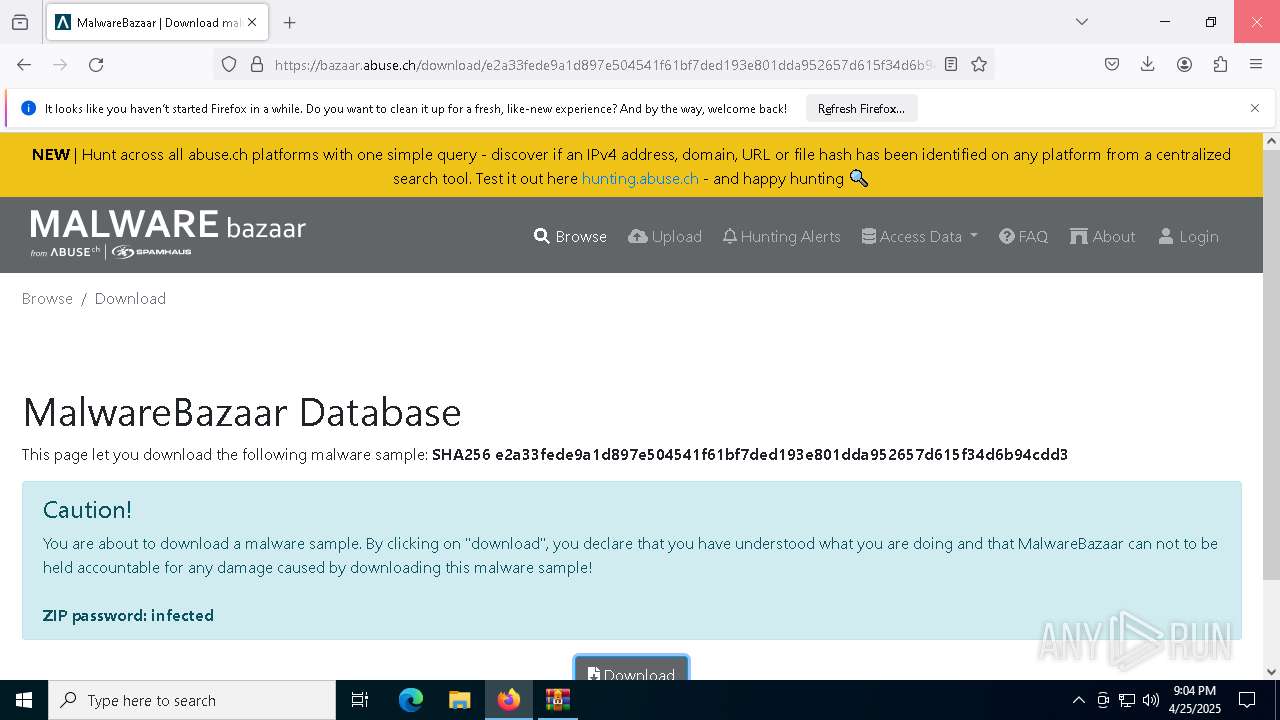Open the Windows Start menu

pyautogui.click(x=24, y=700)
